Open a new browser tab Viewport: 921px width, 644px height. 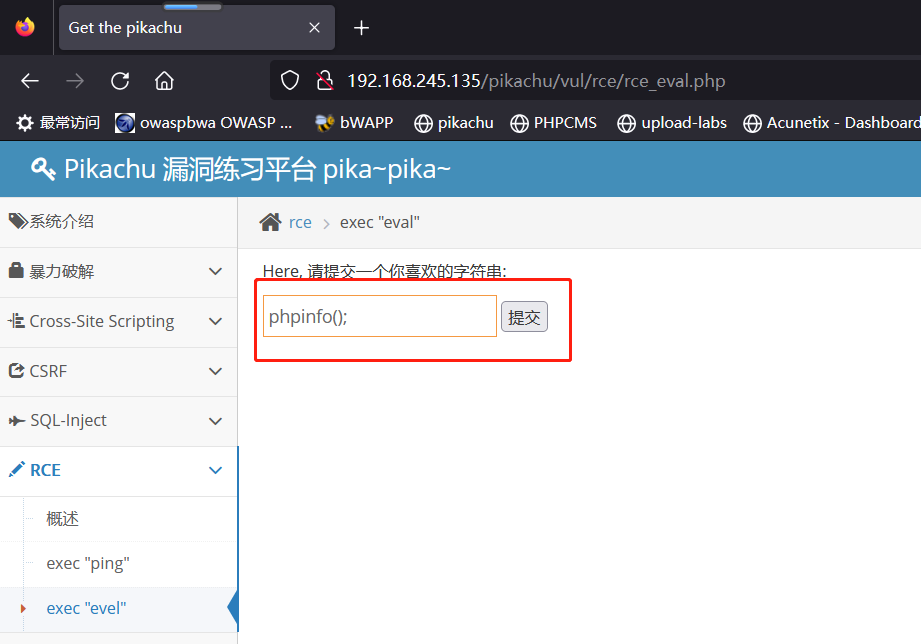click(361, 28)
